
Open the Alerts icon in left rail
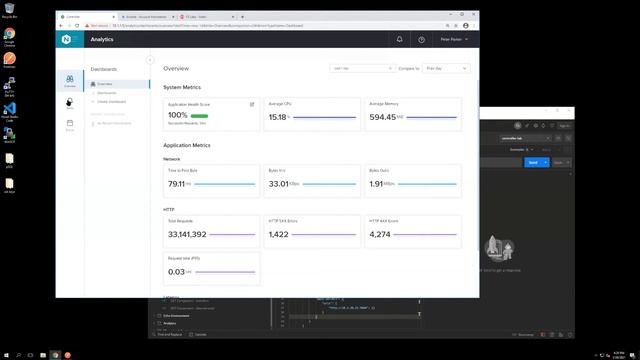coord(70,103)
